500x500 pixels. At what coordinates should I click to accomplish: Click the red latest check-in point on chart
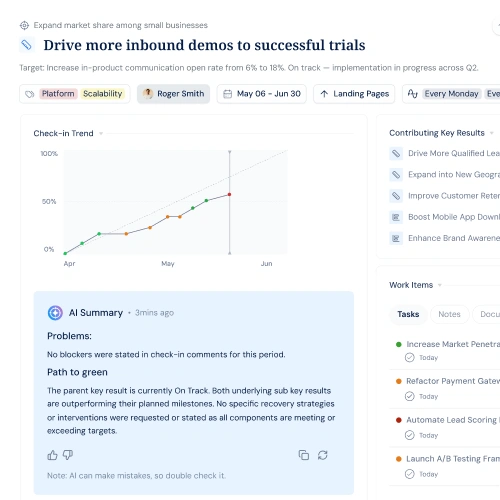tap(229, 194)
